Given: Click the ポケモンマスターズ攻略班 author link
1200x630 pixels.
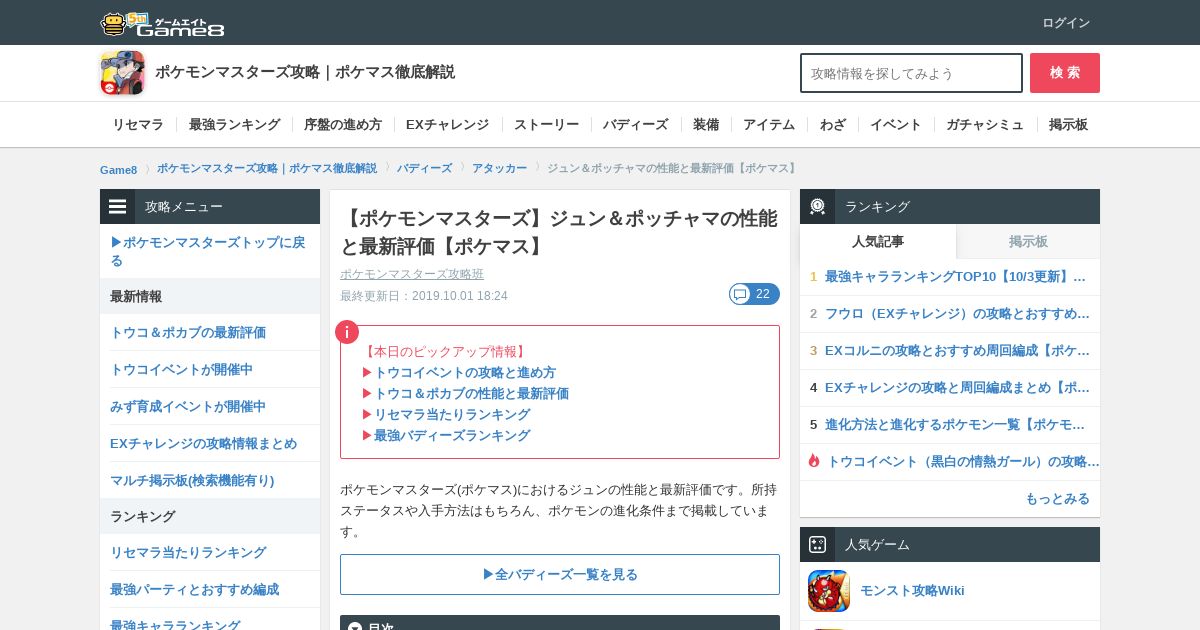Looking at the screenshot, I should 412,274.
